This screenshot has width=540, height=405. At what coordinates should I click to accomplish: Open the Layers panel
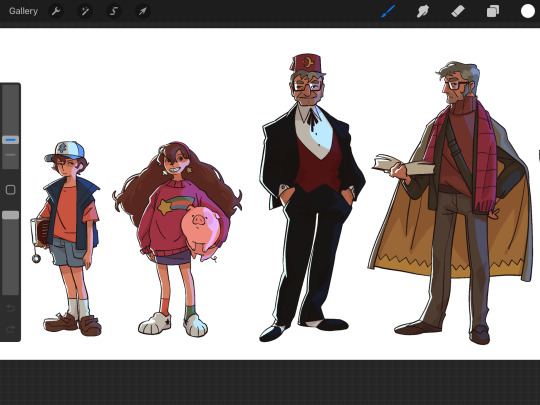click(x=492, y=11)
